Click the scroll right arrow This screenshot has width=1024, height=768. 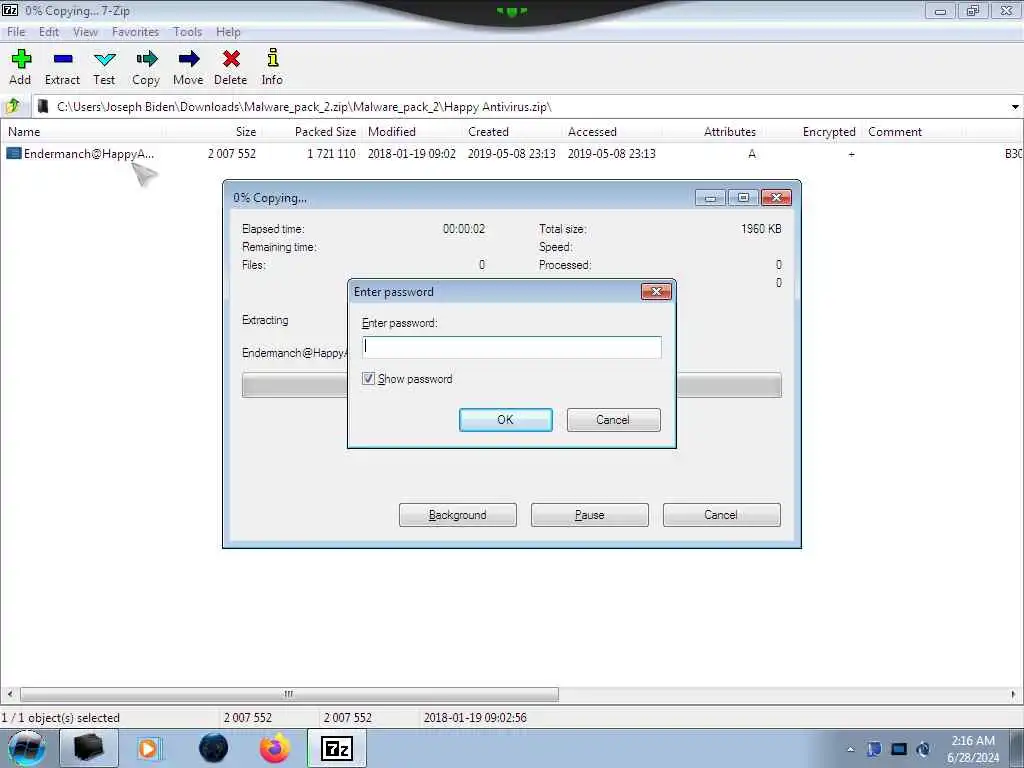point(1014,694)
